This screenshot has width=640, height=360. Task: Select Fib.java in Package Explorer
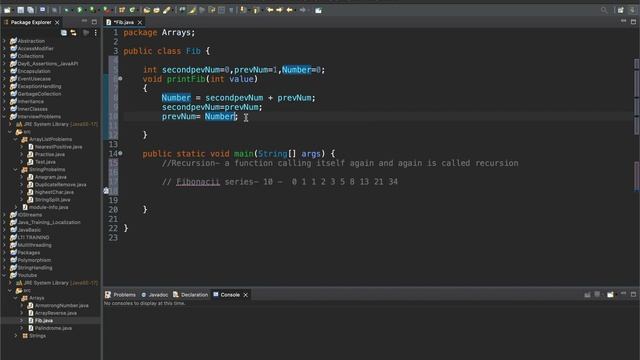click(44, 320)
